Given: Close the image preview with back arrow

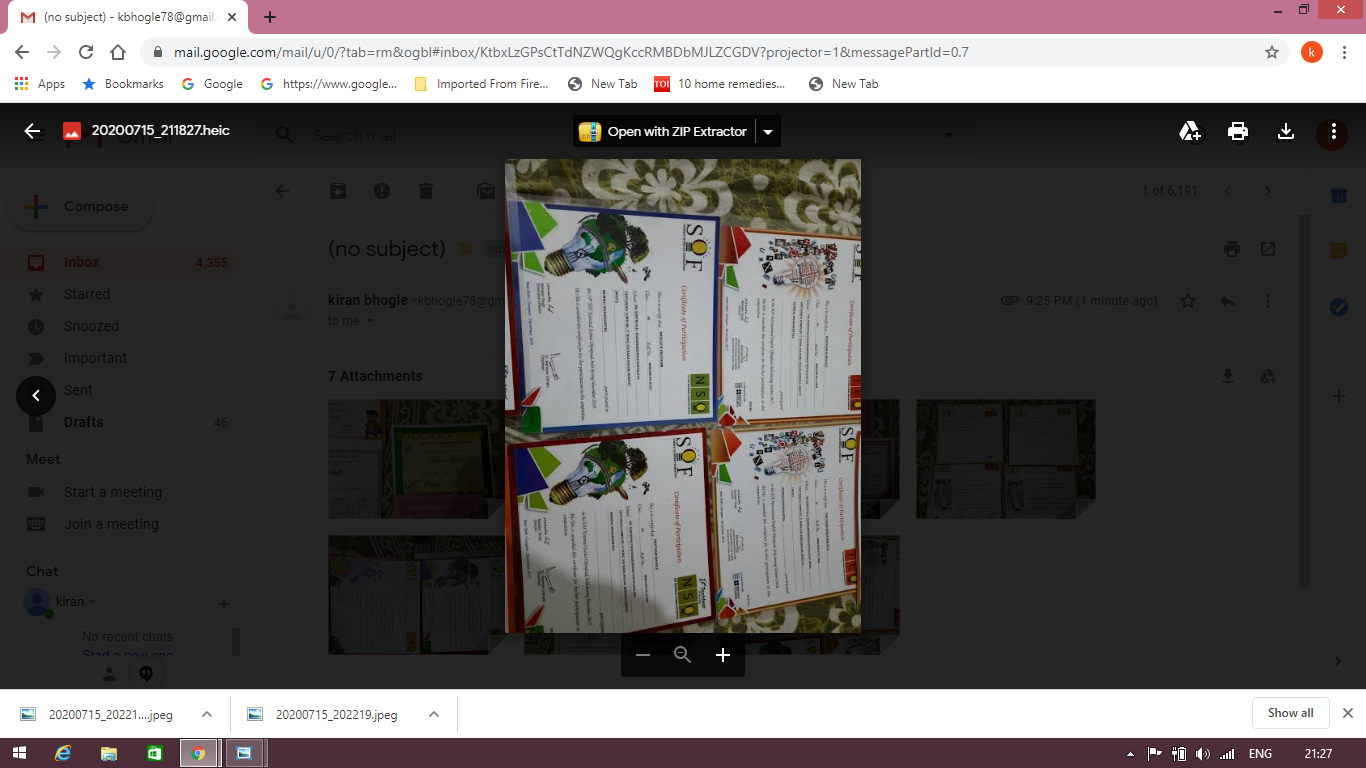Looking at the screenshot, I should pyautogui.click(x=32, y=131).
